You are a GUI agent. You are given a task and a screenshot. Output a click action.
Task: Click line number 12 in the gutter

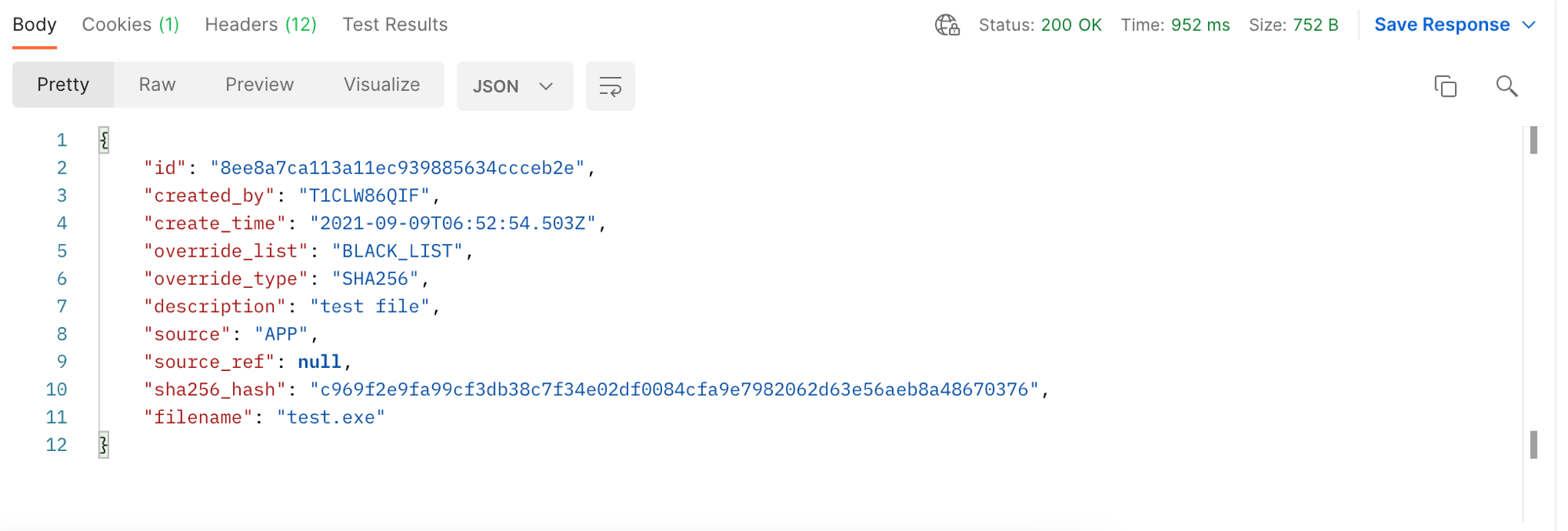[56, 446]
